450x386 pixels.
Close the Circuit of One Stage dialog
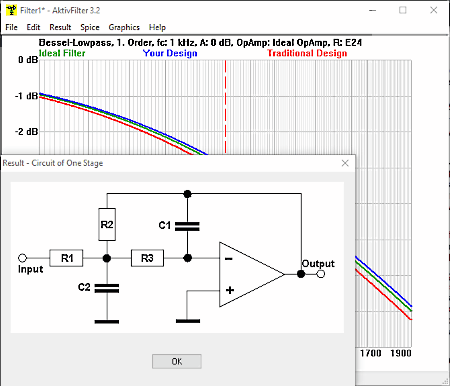(x=345, y=163)
